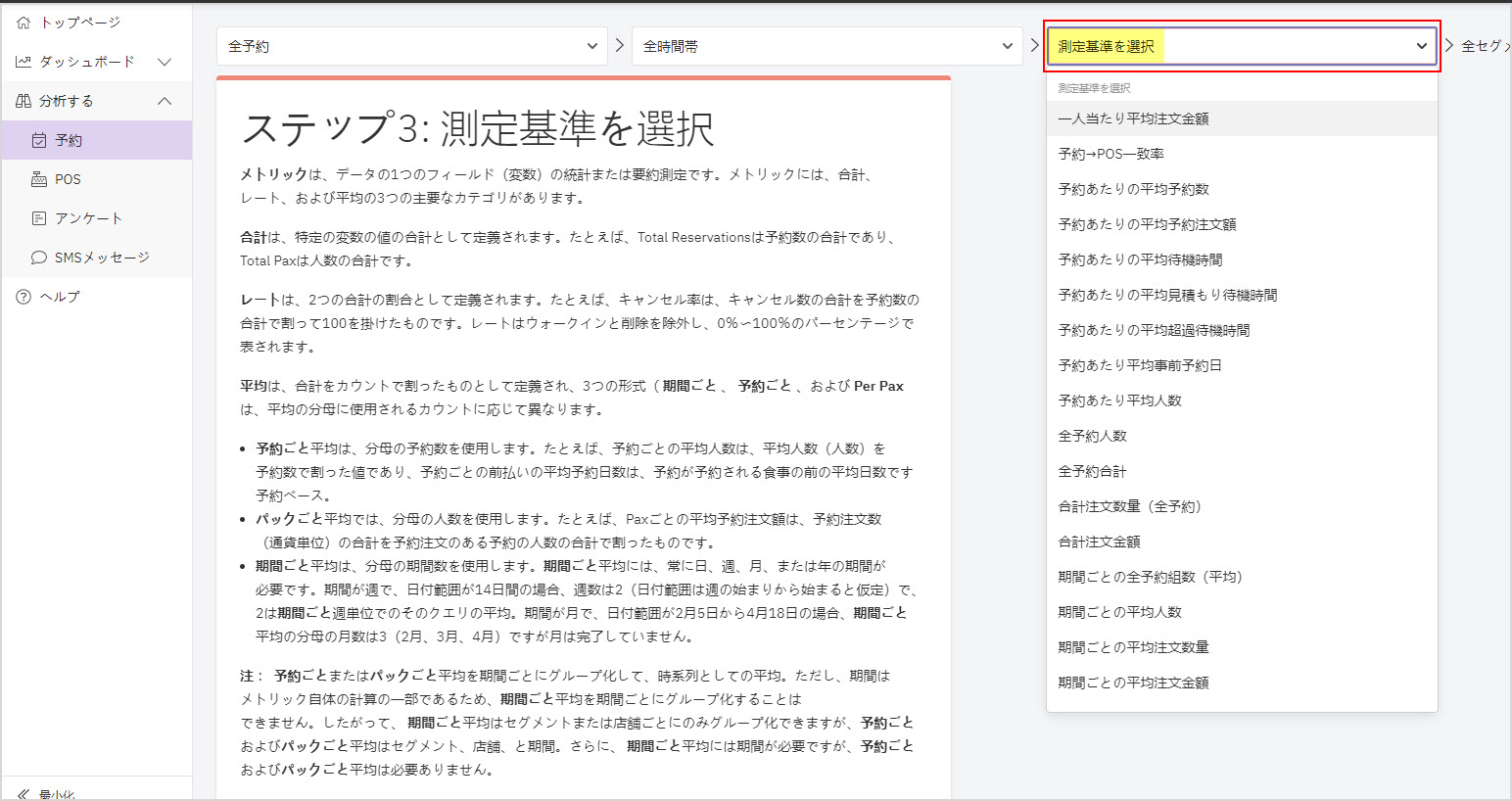Click the home icon beside トップページ
This screenshot has height=801, width=1512.
[x=24, y=23]
